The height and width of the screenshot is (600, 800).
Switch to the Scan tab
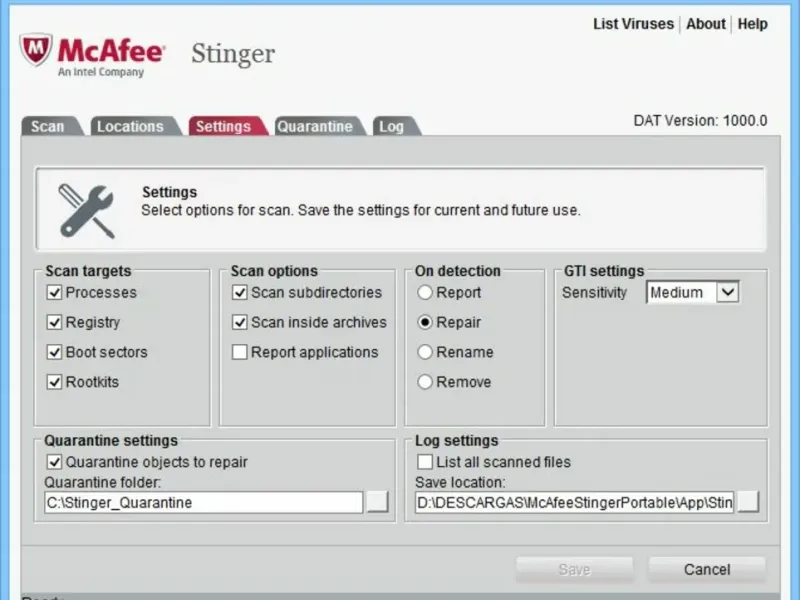(x=50, y=126)
